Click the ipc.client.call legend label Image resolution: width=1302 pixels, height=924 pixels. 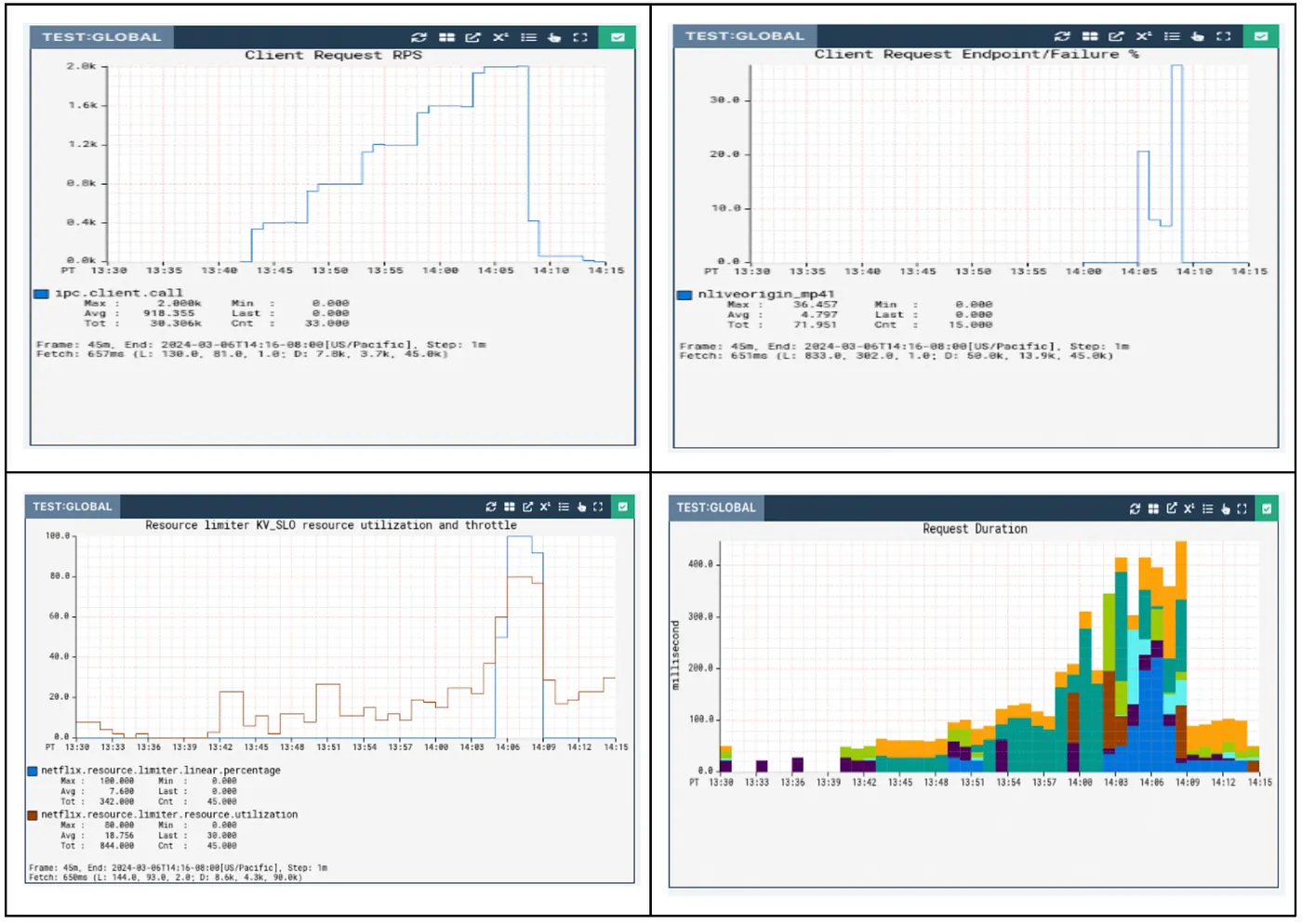[119, 293]
